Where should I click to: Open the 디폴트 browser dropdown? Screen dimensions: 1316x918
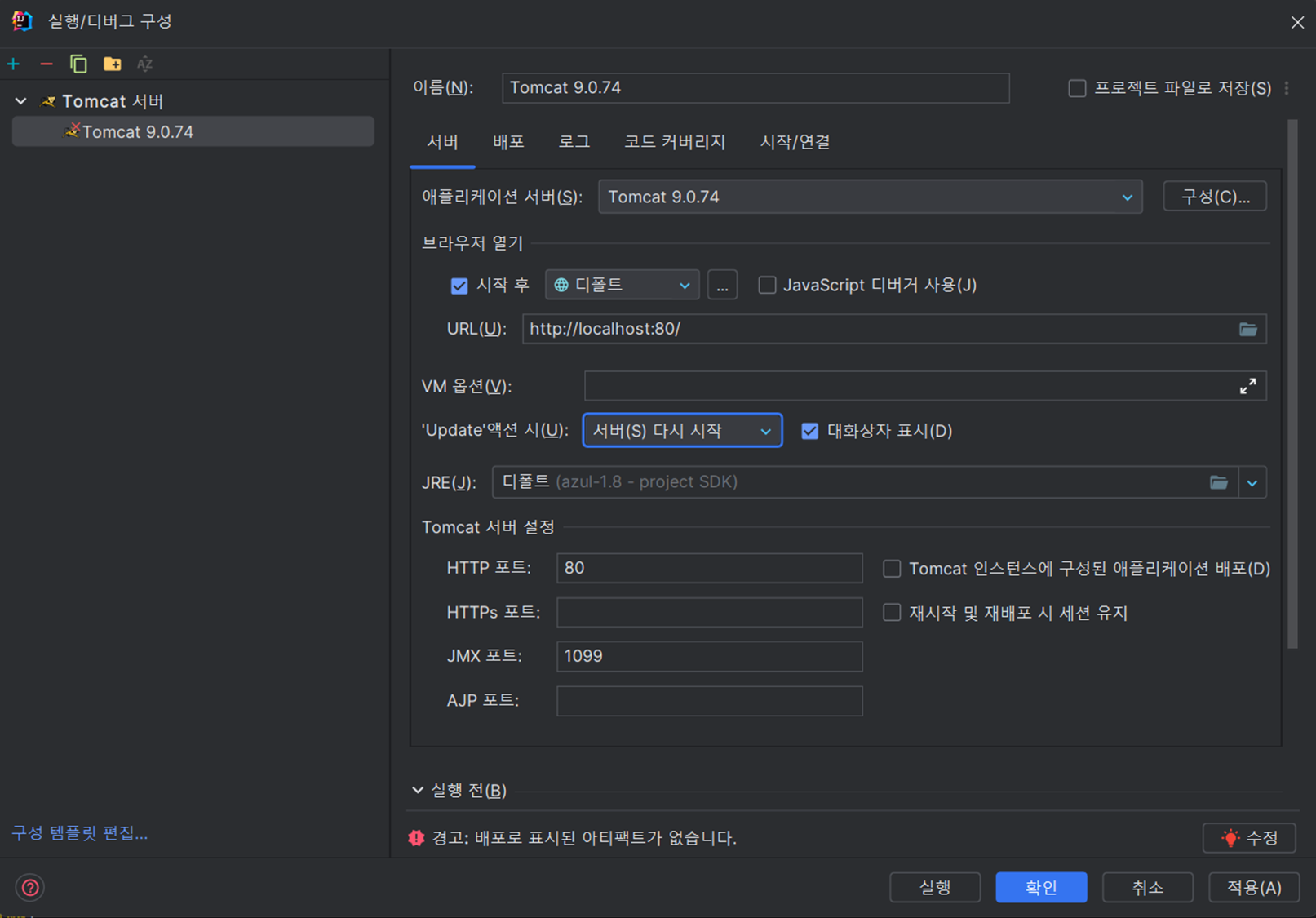pos(622,285)
